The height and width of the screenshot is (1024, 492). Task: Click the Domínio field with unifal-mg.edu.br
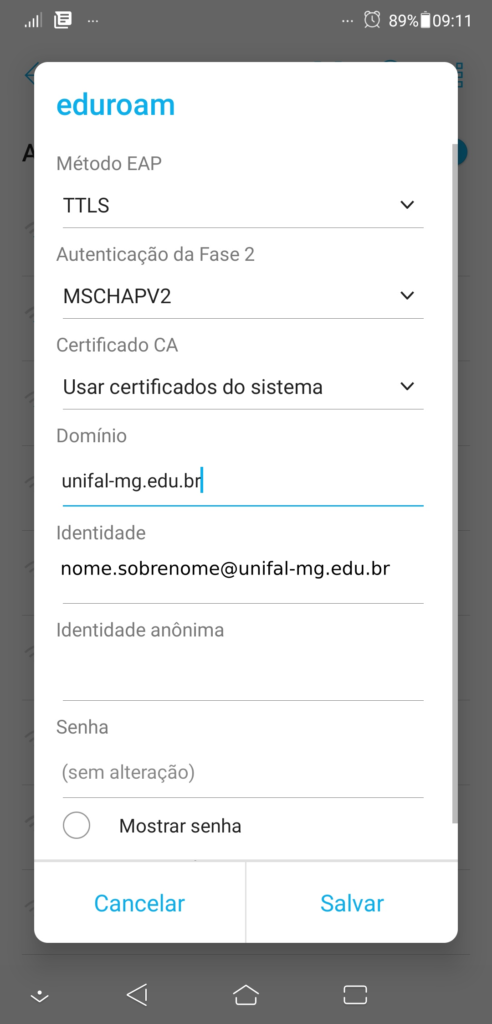click(x=243, y=483)
